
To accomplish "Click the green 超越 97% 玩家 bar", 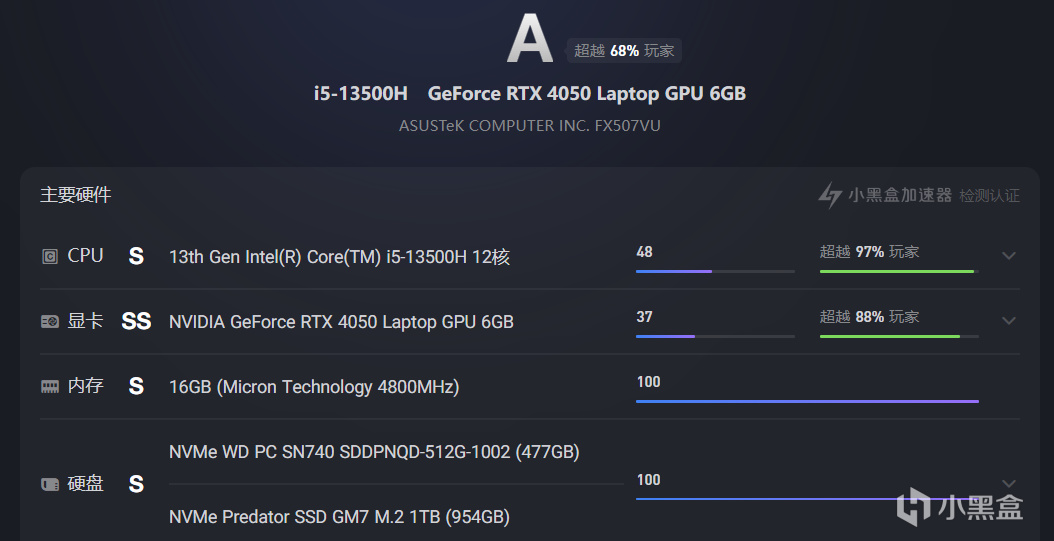I will 897,270.
